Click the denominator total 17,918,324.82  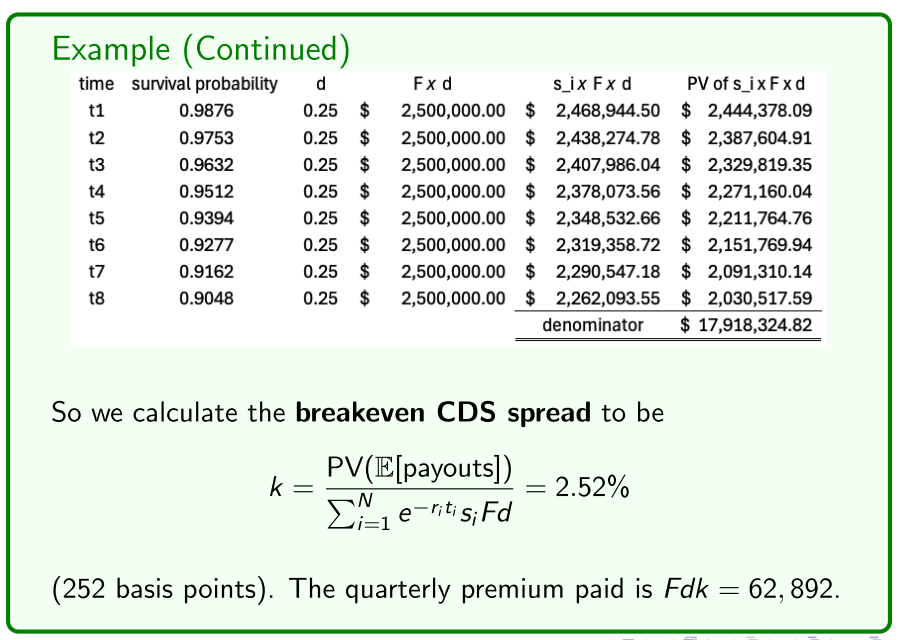click(x=759, y=324)
